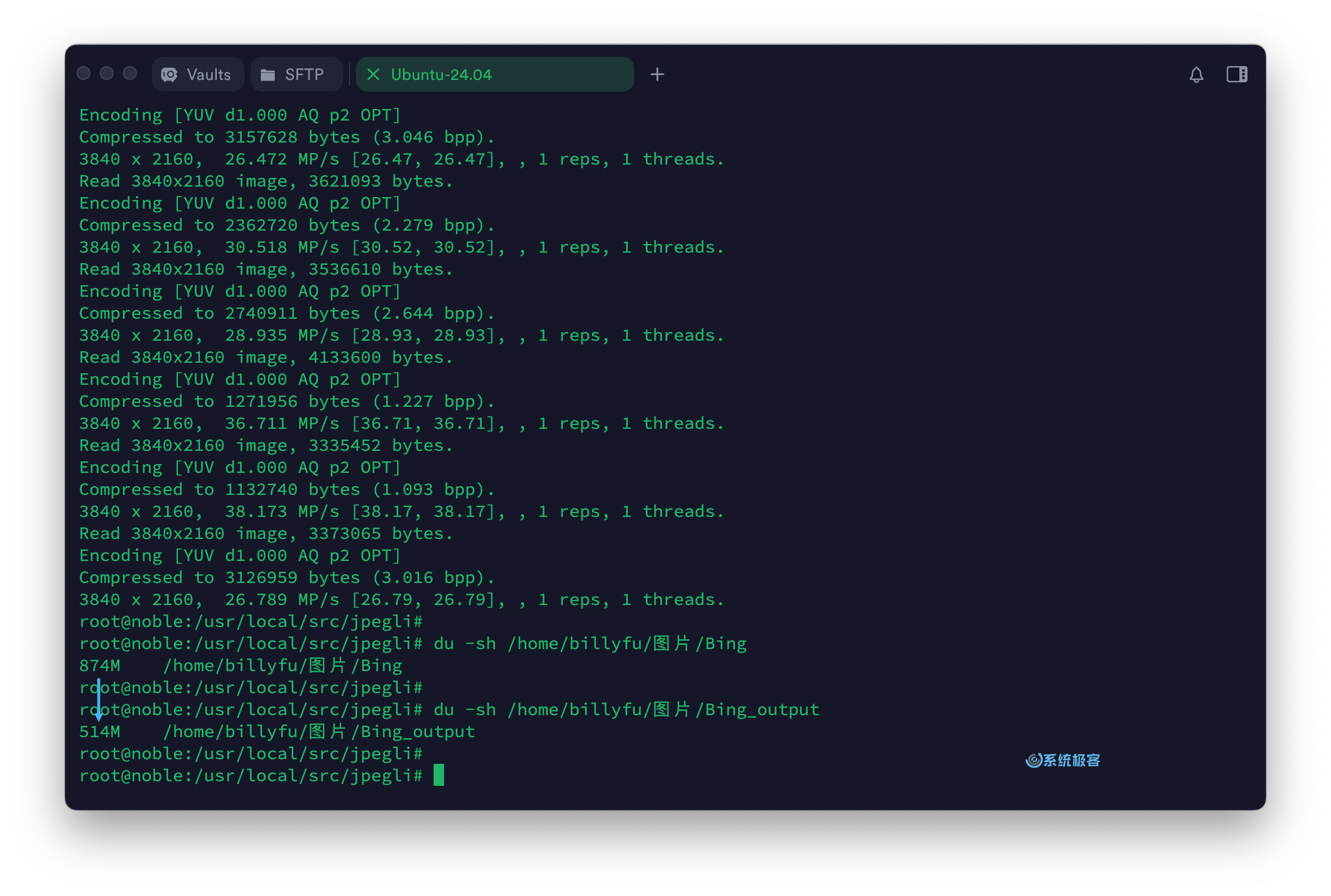
Task: Click 'Compressed to 2362720 bytes' line
Action: point(286,225)
